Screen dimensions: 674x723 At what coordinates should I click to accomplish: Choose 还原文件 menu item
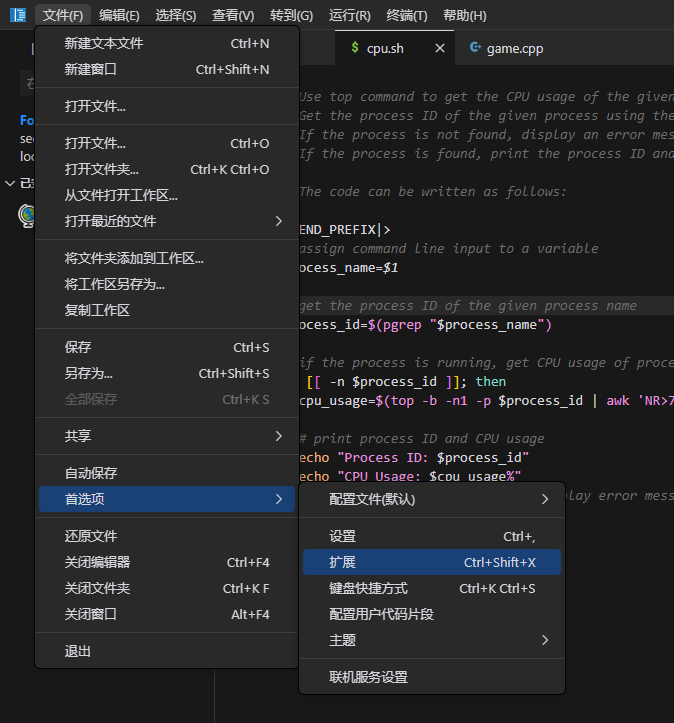tap(167, 536)
